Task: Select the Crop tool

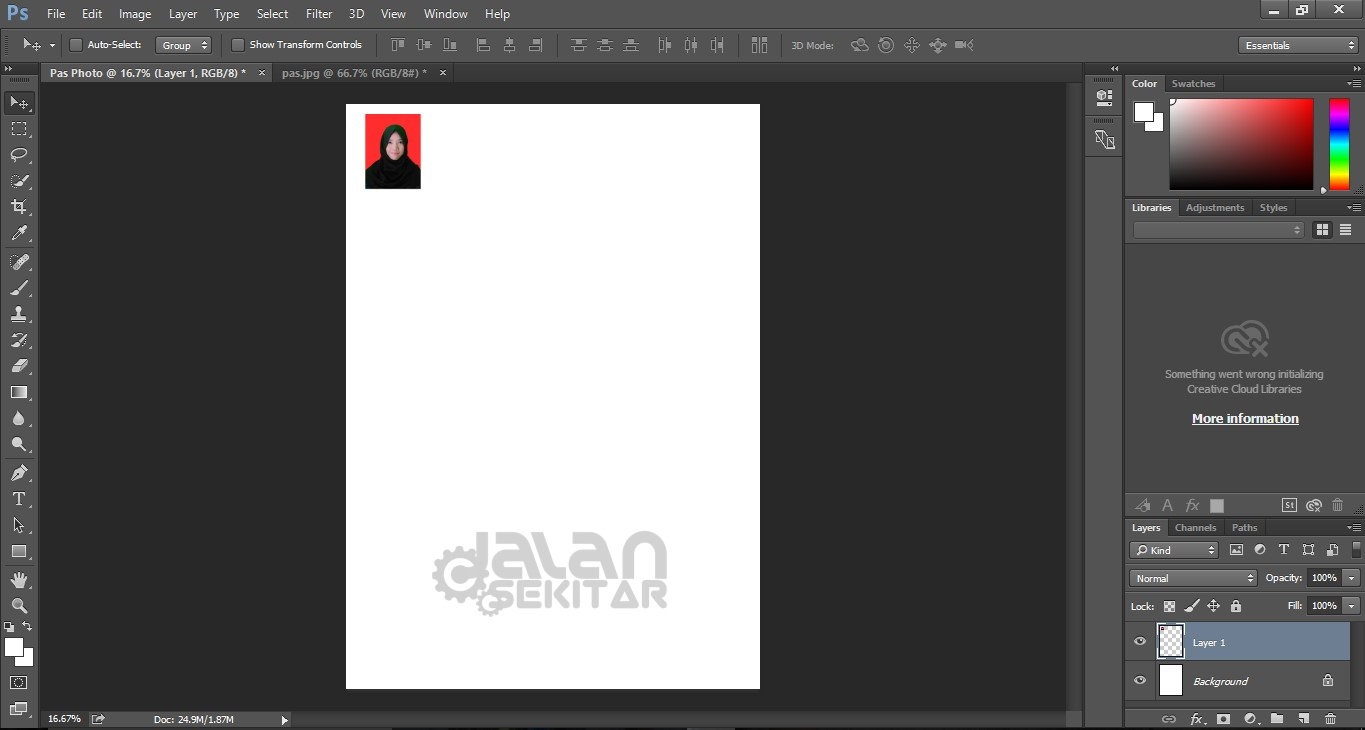Action: [18, 207]
